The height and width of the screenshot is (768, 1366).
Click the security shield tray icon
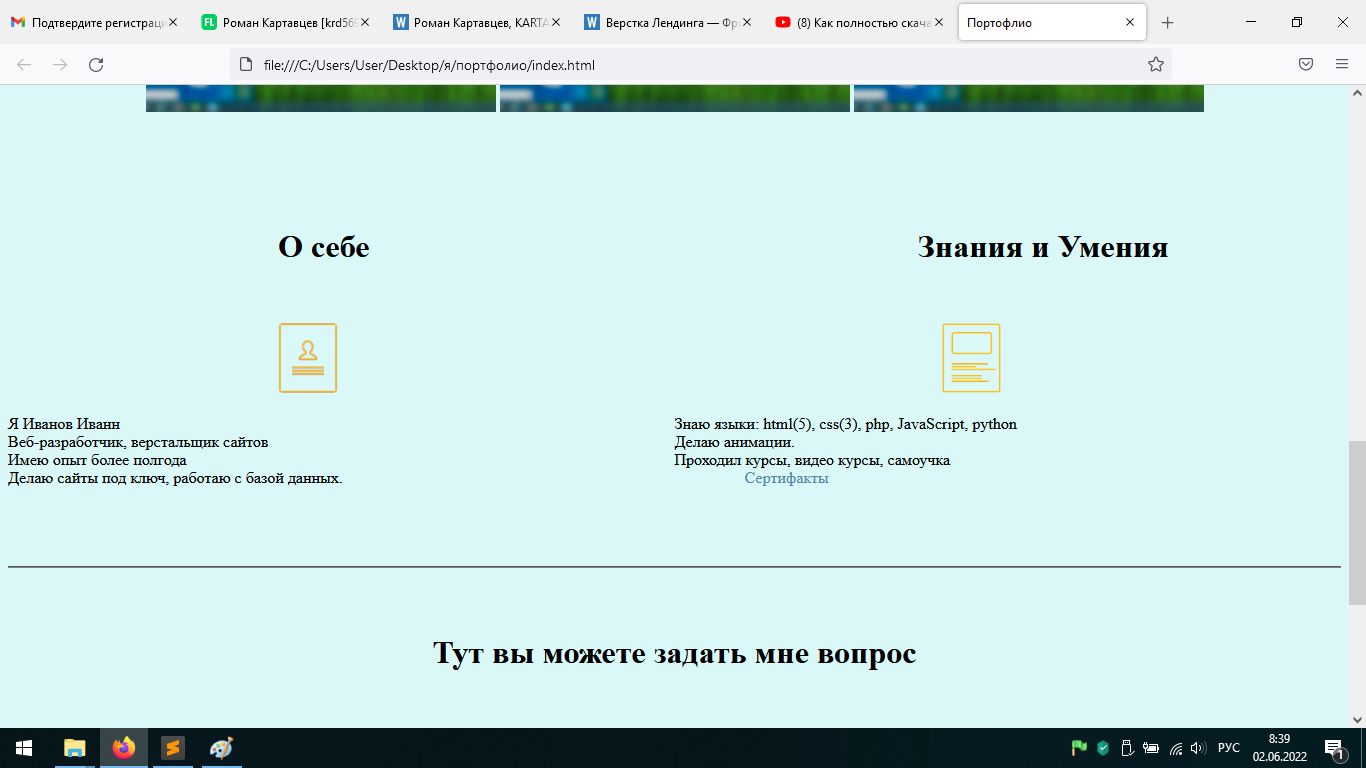[1103, 748]
